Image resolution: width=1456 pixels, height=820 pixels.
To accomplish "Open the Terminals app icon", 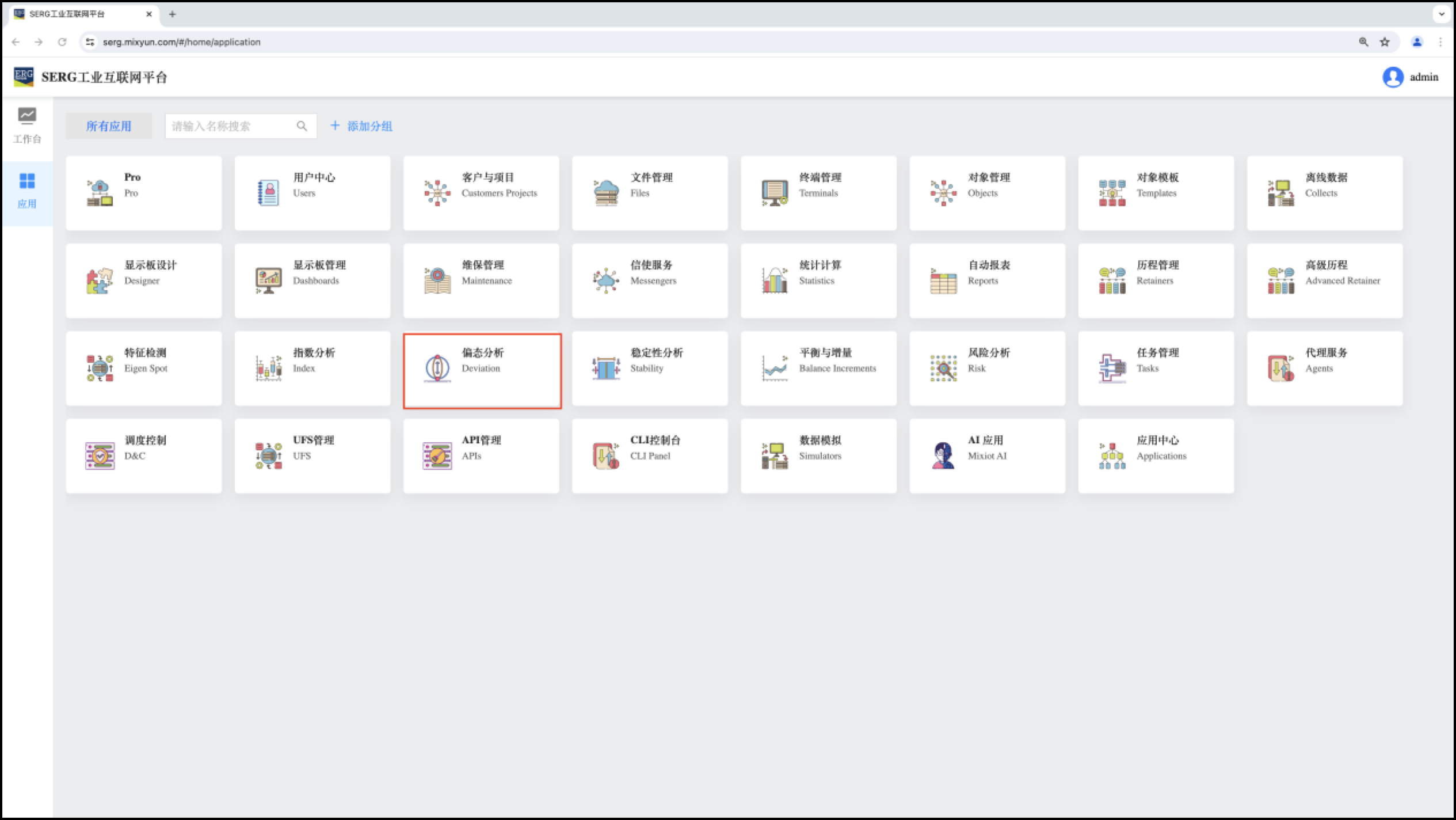I will (774, 193).
